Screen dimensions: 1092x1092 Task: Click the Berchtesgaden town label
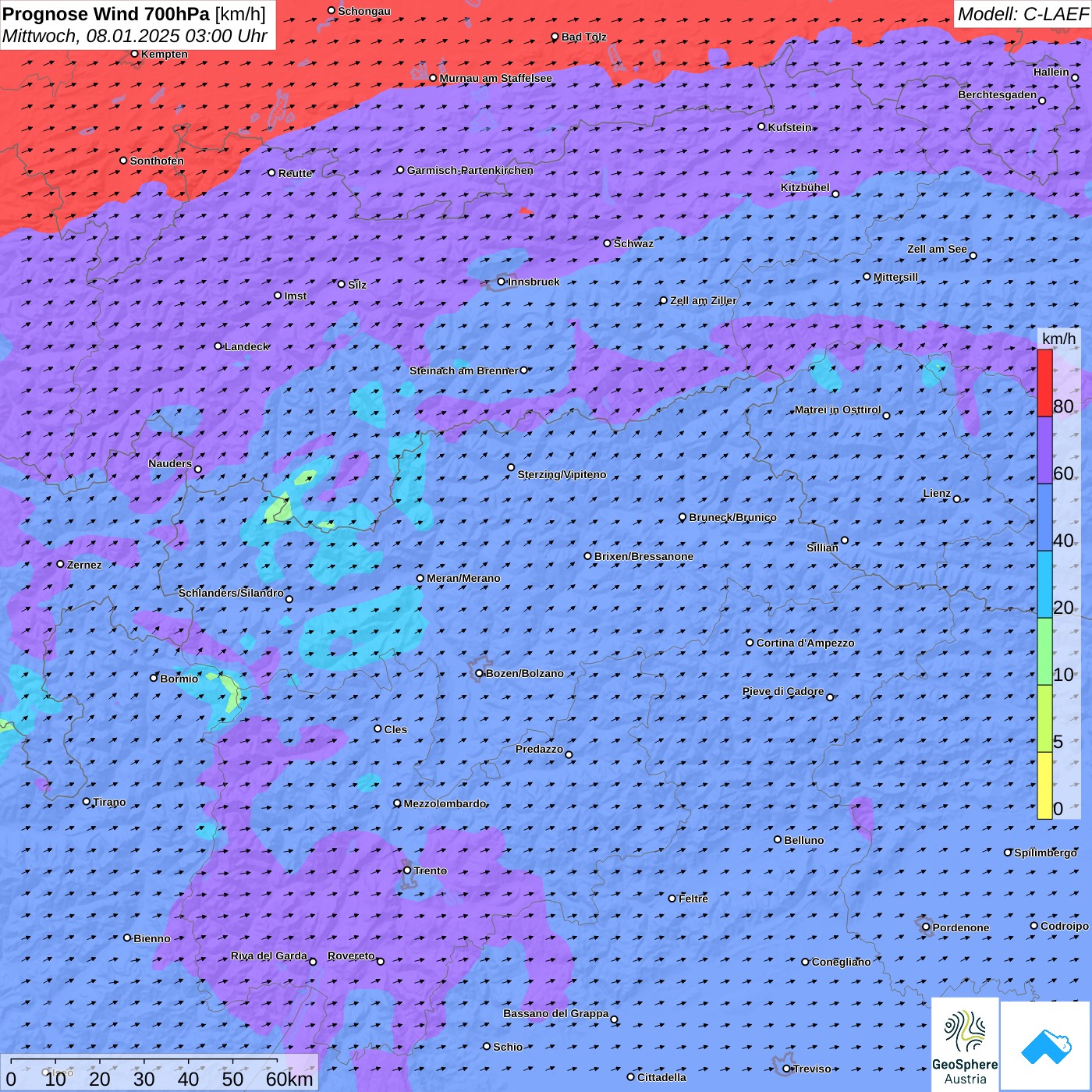coord(998,94)
